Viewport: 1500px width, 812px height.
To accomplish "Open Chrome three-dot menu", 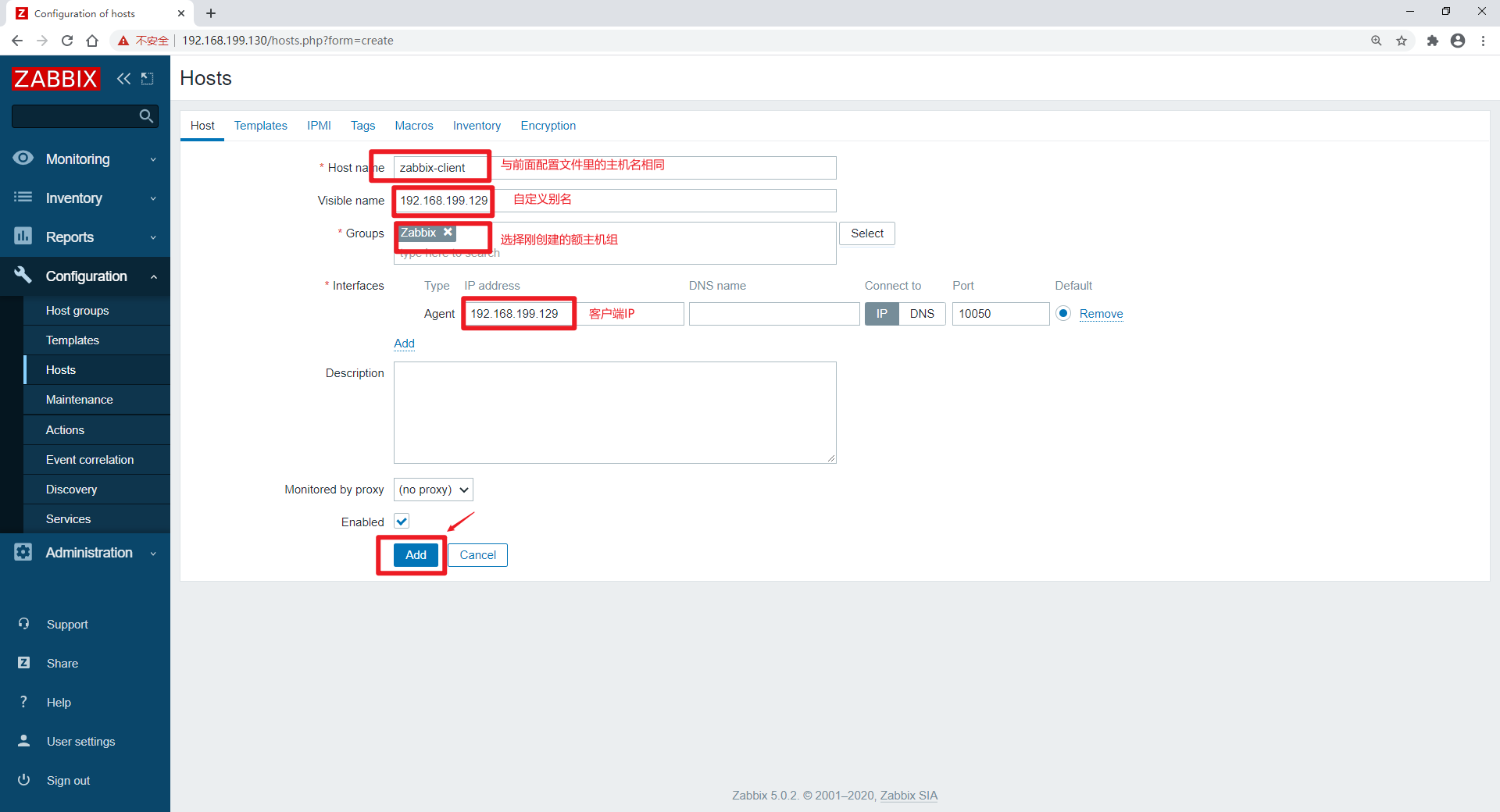I will (1483, 41).
